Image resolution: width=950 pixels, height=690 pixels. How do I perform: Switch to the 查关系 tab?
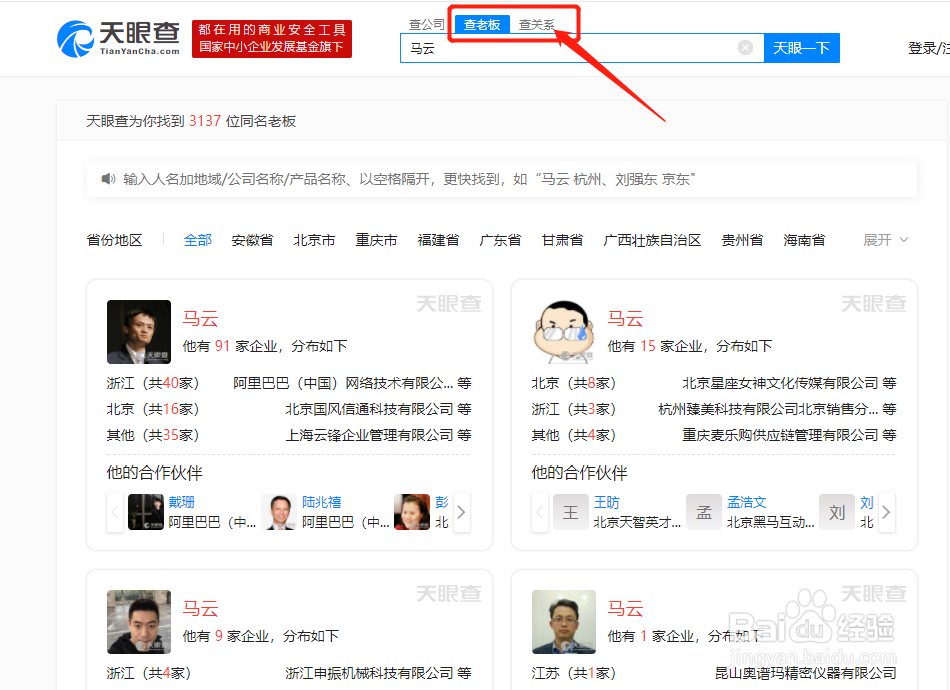point(539,24)
